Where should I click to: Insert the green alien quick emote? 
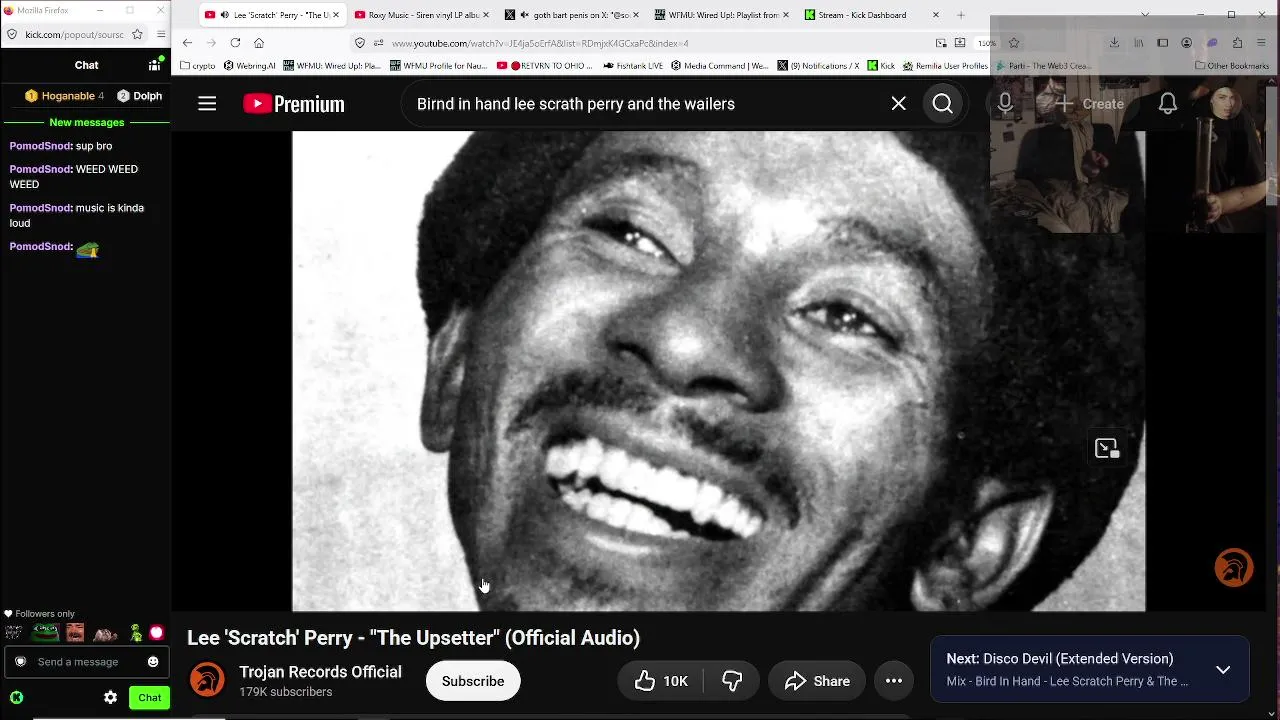coord(136,633)
